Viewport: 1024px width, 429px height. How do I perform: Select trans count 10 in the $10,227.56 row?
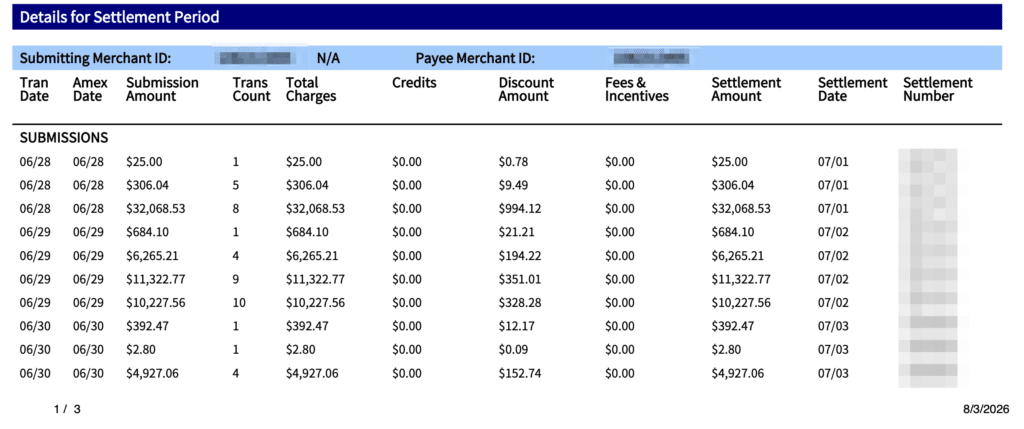(x=239, y=303)
